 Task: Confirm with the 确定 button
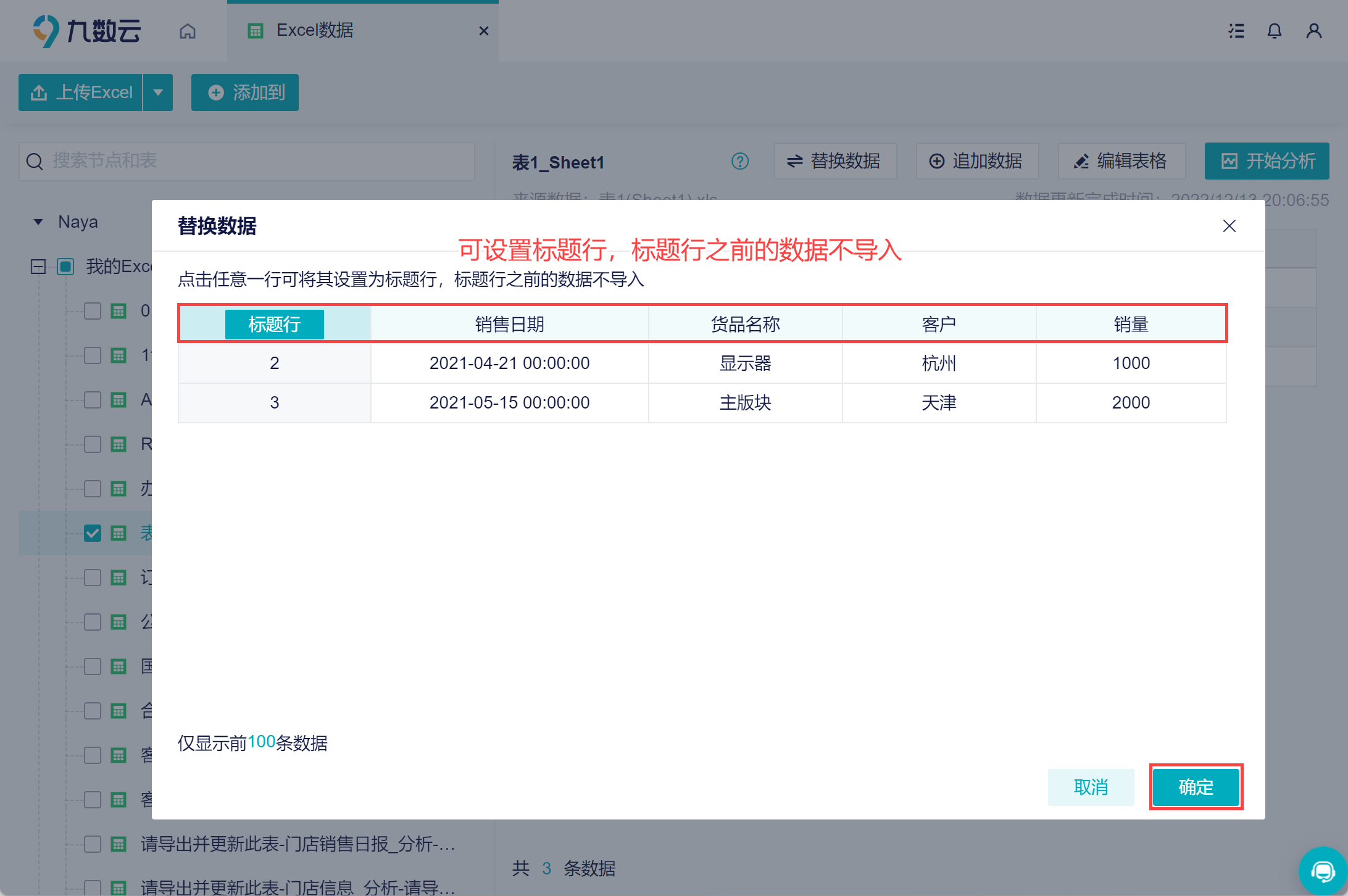click(x=1196, y=787)
